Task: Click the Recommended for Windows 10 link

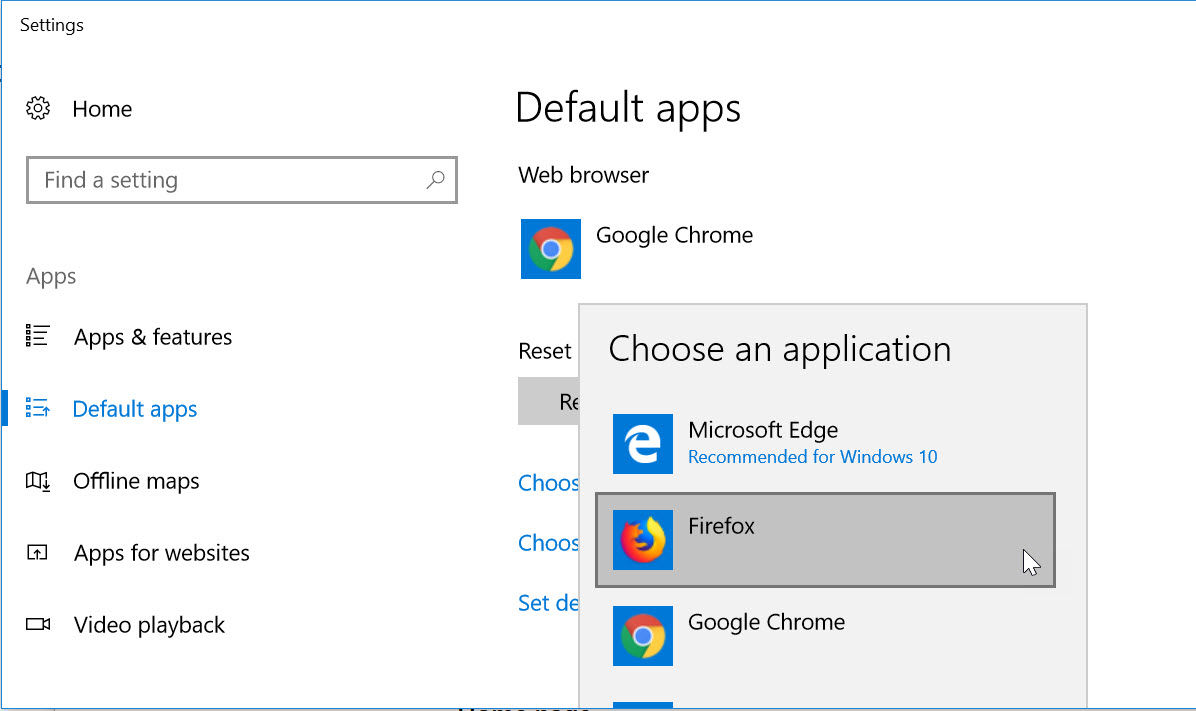Action: [812, 456]
